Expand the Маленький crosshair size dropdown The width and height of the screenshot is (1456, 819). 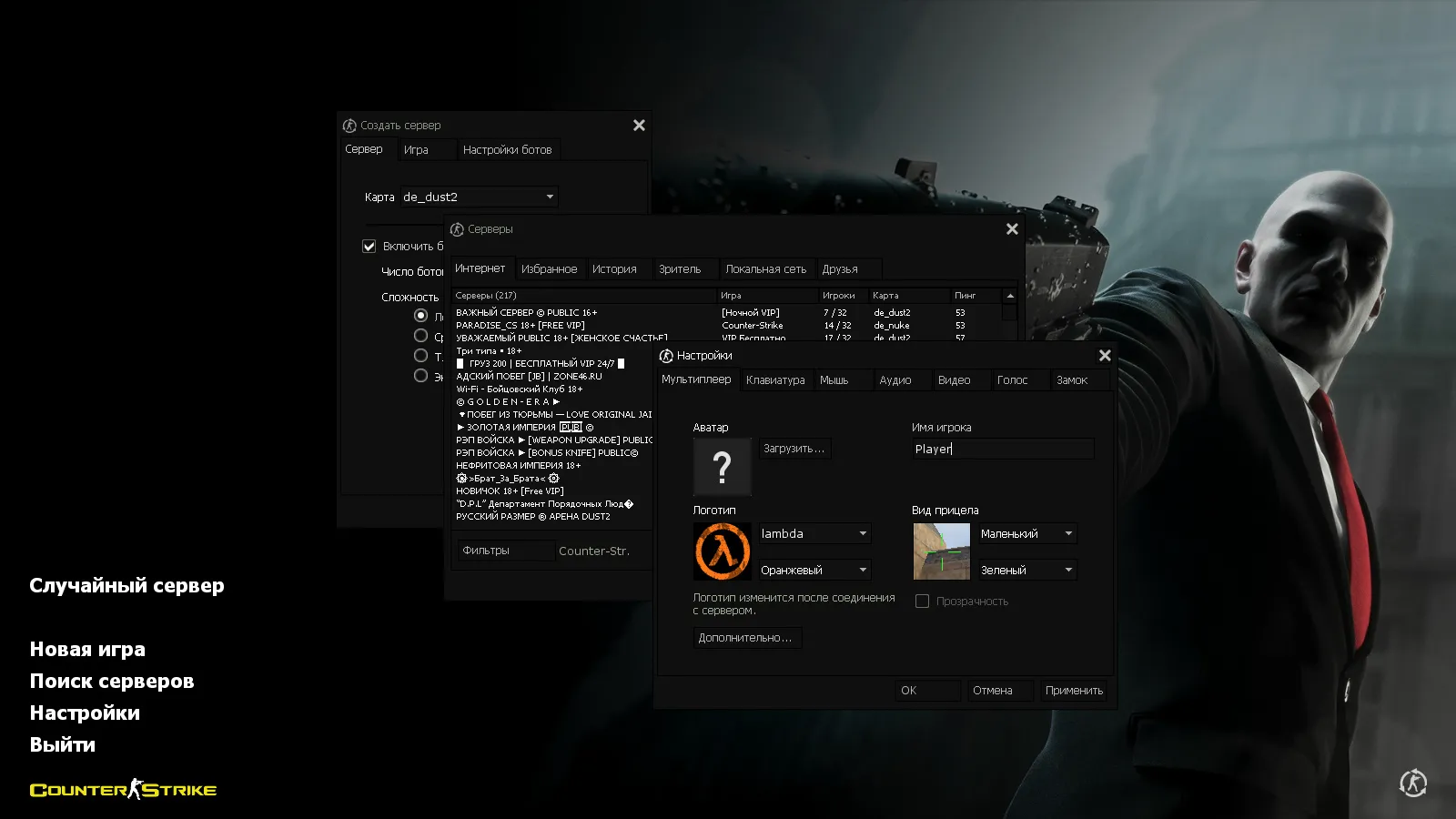tap(1027, 534)
